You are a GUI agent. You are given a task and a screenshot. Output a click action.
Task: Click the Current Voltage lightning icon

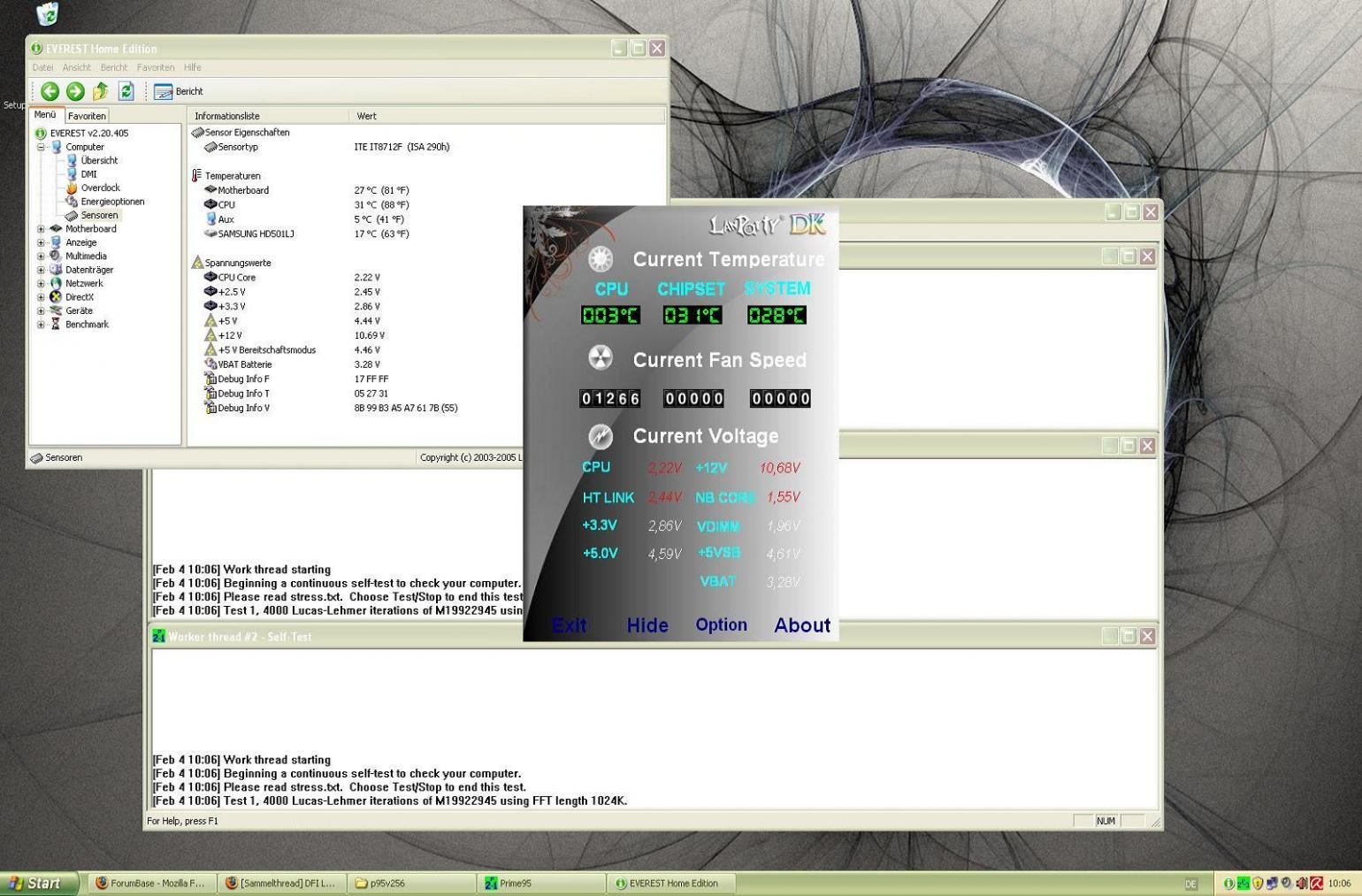click(x=601, y=436)
